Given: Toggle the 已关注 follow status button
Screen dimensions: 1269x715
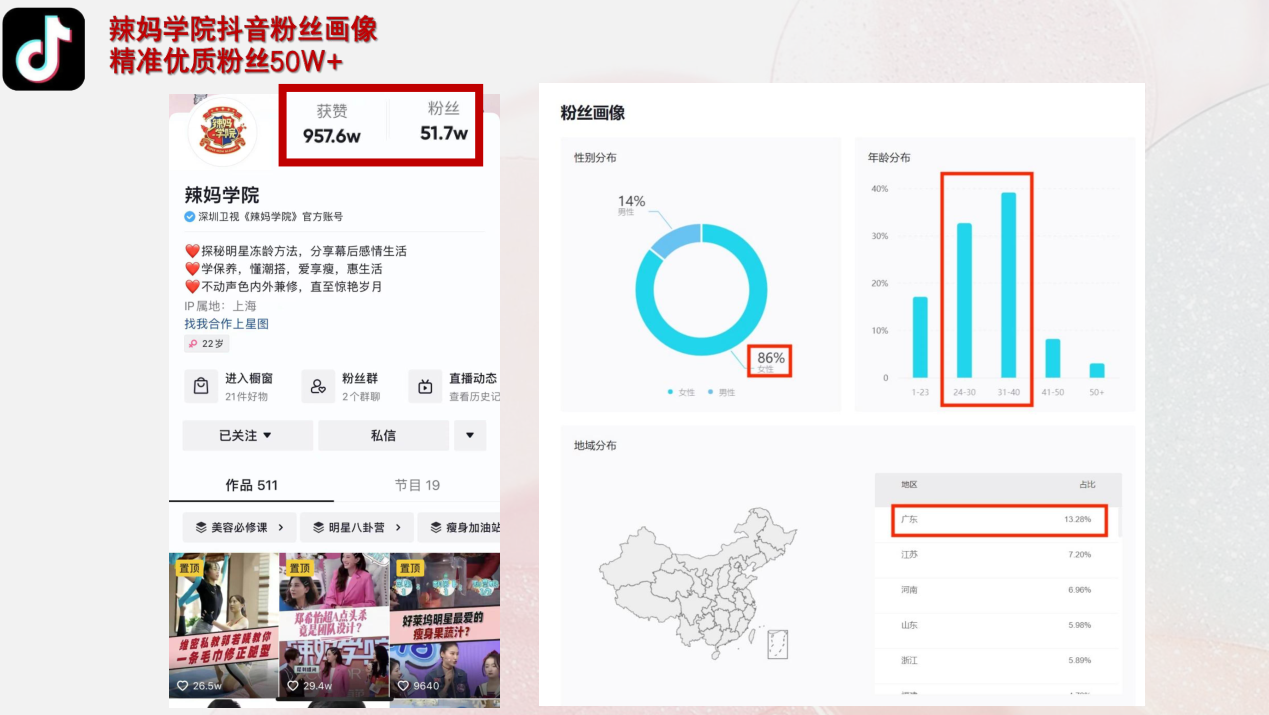Looking at the screenshot, I should tap(247, 436).
